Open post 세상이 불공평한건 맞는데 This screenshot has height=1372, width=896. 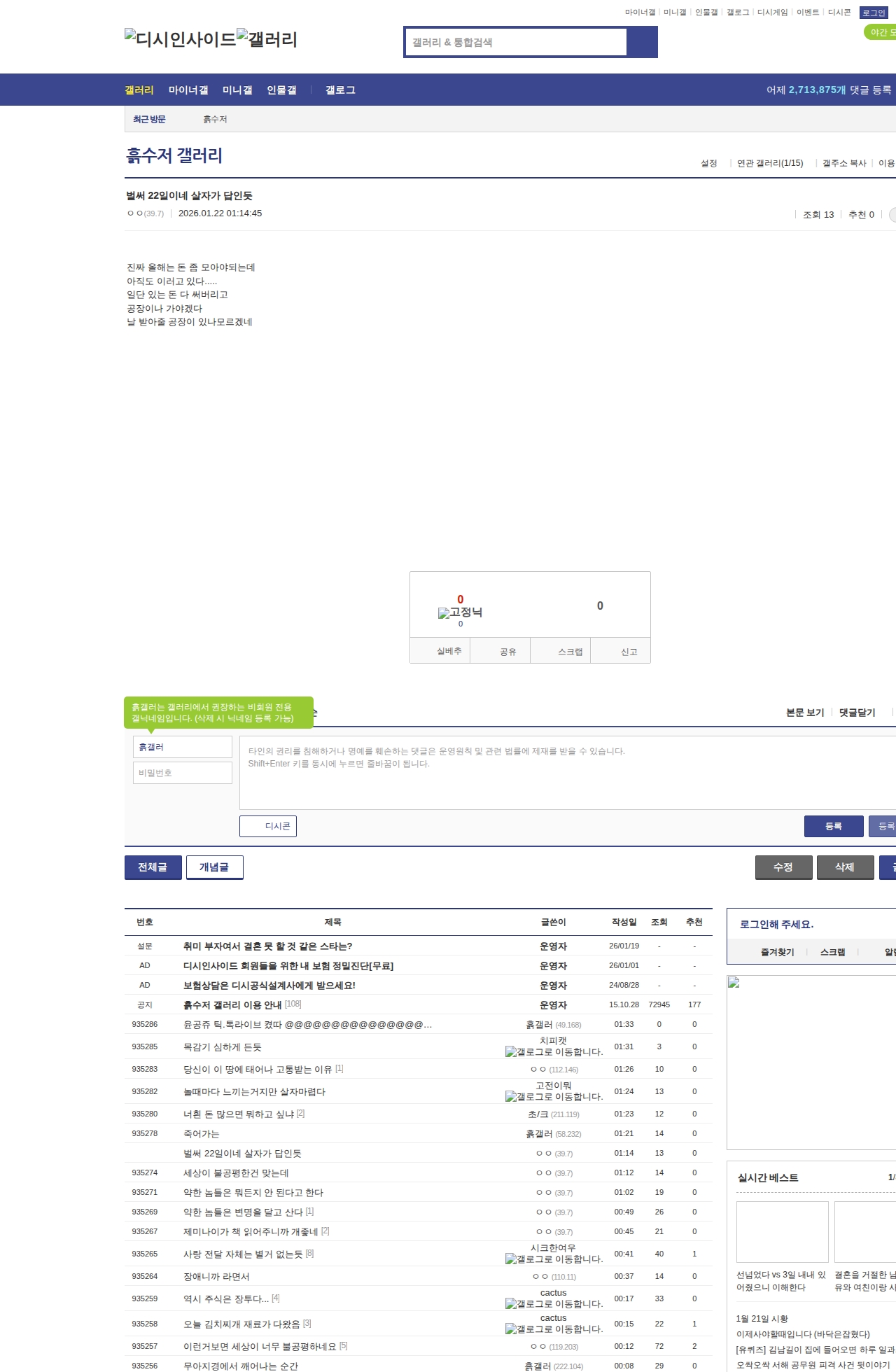tap(236, 1173)
